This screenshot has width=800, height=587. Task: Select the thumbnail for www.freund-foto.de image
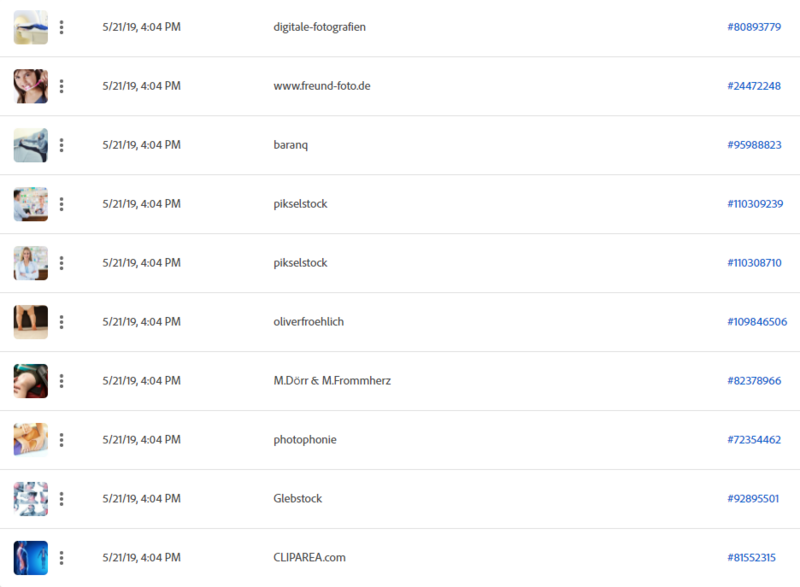coord(31,86)
